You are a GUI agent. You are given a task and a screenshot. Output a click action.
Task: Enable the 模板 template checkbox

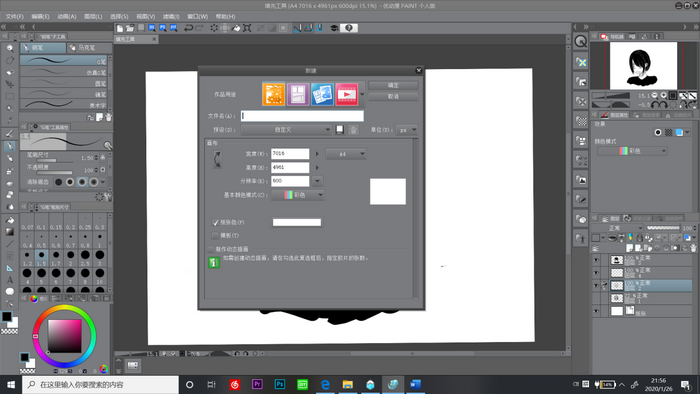click(x=215, y=235)
